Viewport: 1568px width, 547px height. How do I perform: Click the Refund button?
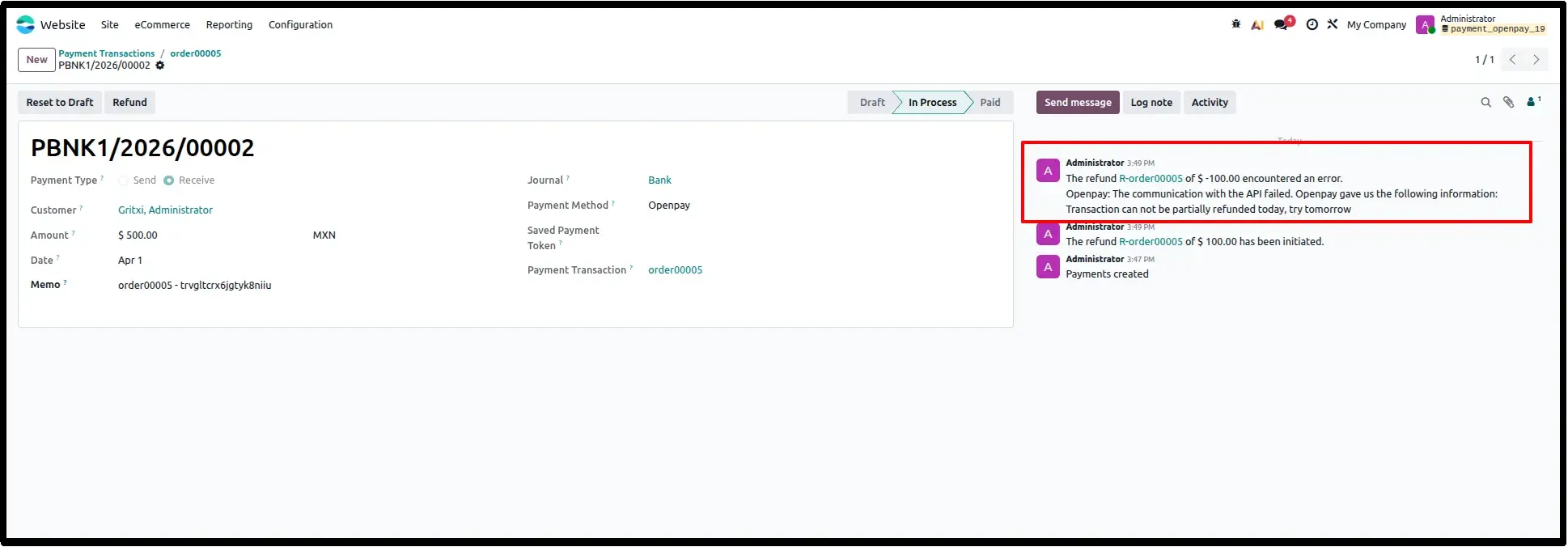(x=129, y=103)
